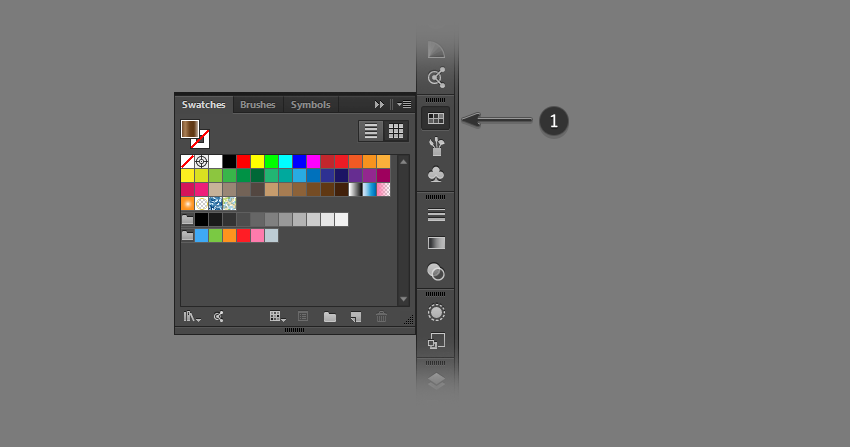
Task: Open the Stroke panel icon in dock
Action: point(436,214)
